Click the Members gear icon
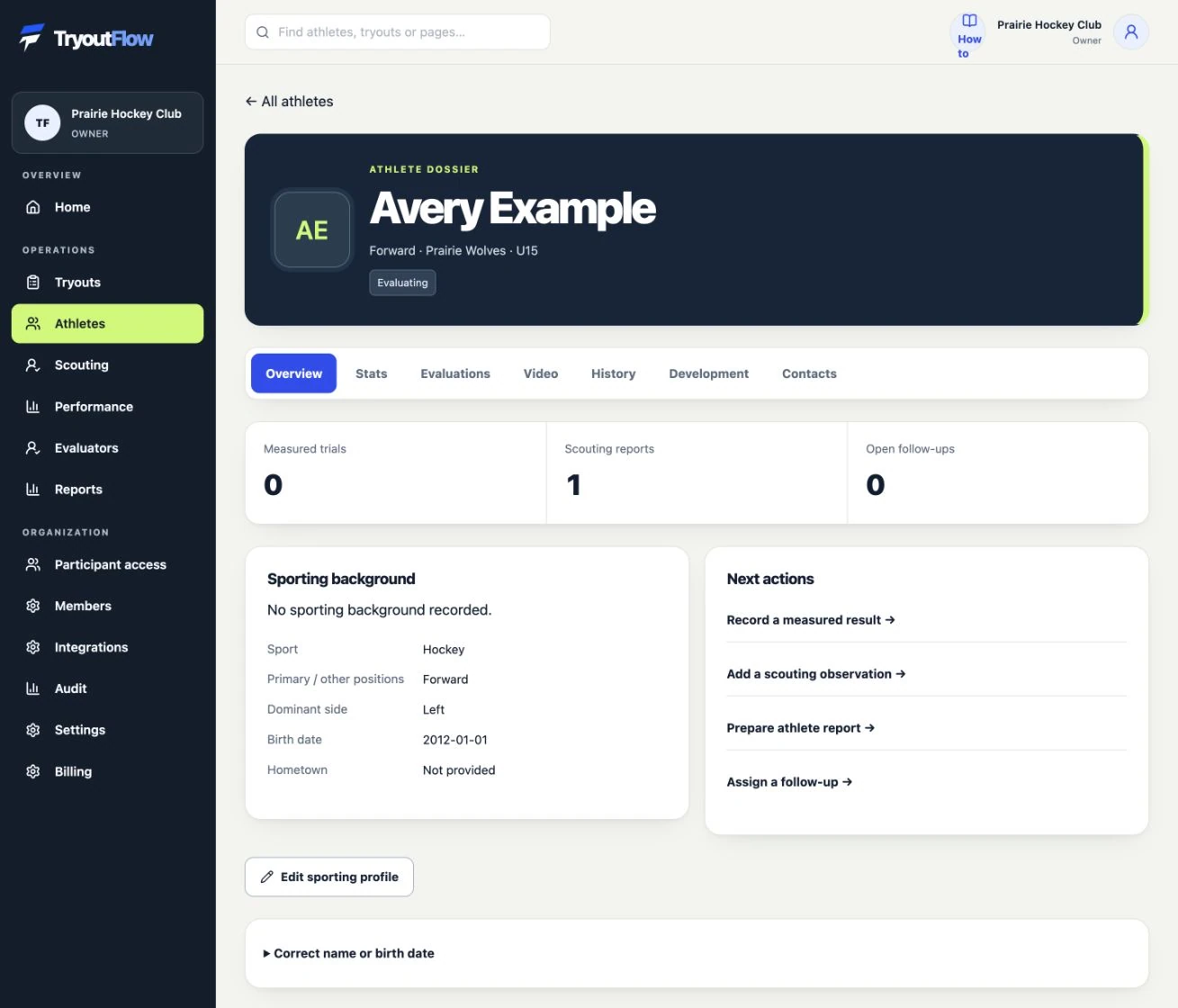 click(x=33, y=607)
